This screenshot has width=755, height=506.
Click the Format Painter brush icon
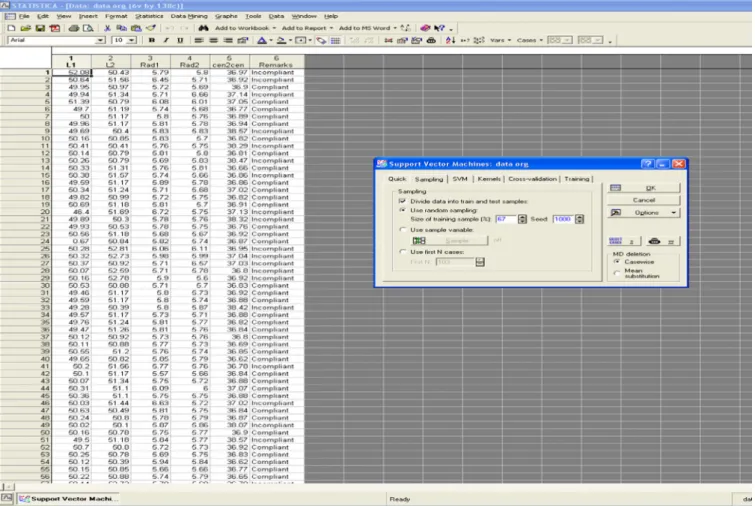pyautogui.click(x=151, y=28)
